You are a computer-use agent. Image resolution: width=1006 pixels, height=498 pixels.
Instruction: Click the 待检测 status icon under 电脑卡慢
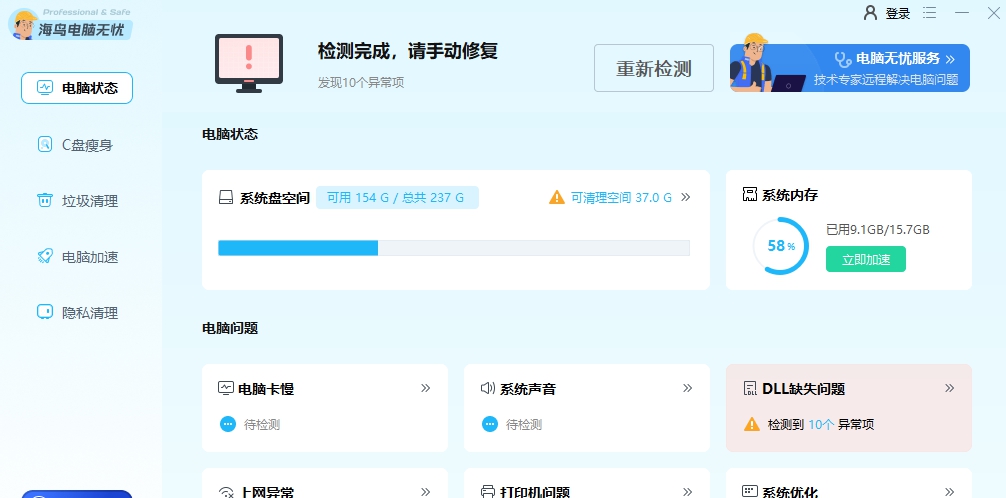coord(228,424)
